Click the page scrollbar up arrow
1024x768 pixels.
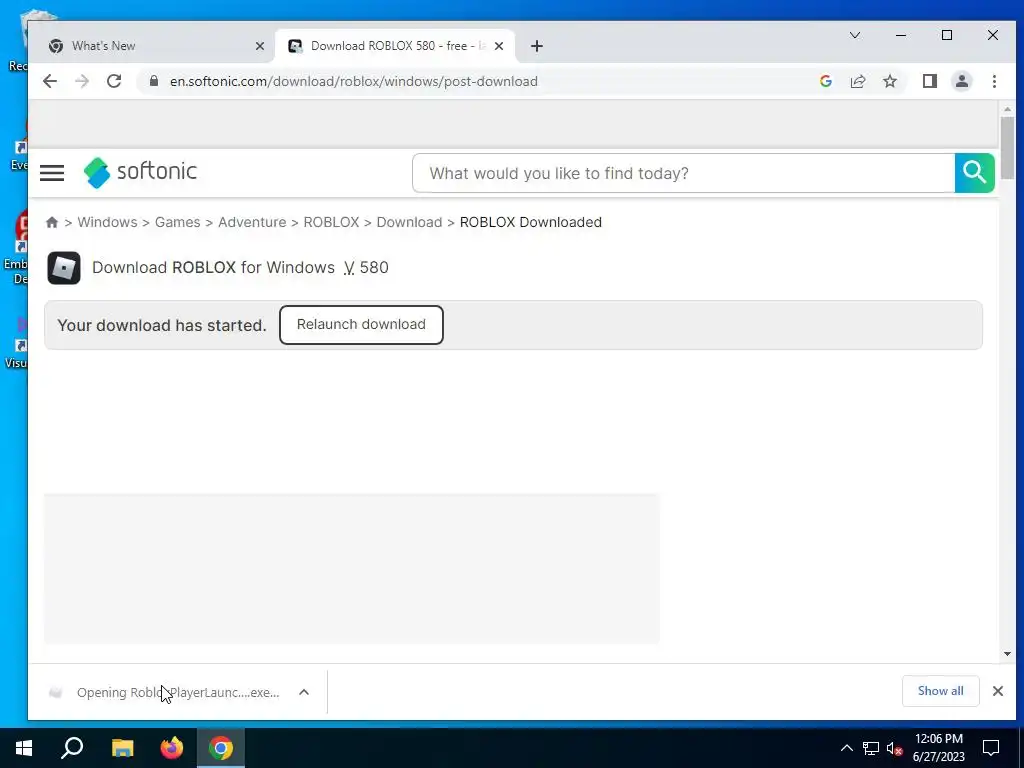pyautogui.click(x=1007, y=109)
